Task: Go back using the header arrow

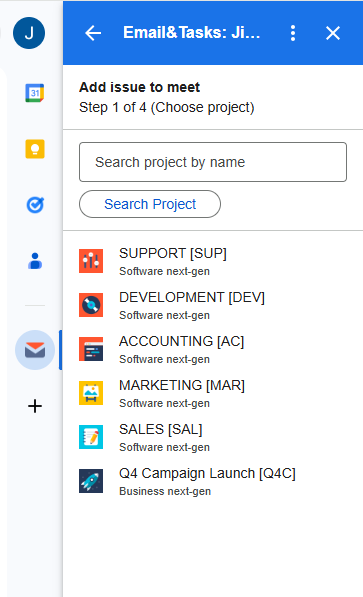Action: coord(93,33)
